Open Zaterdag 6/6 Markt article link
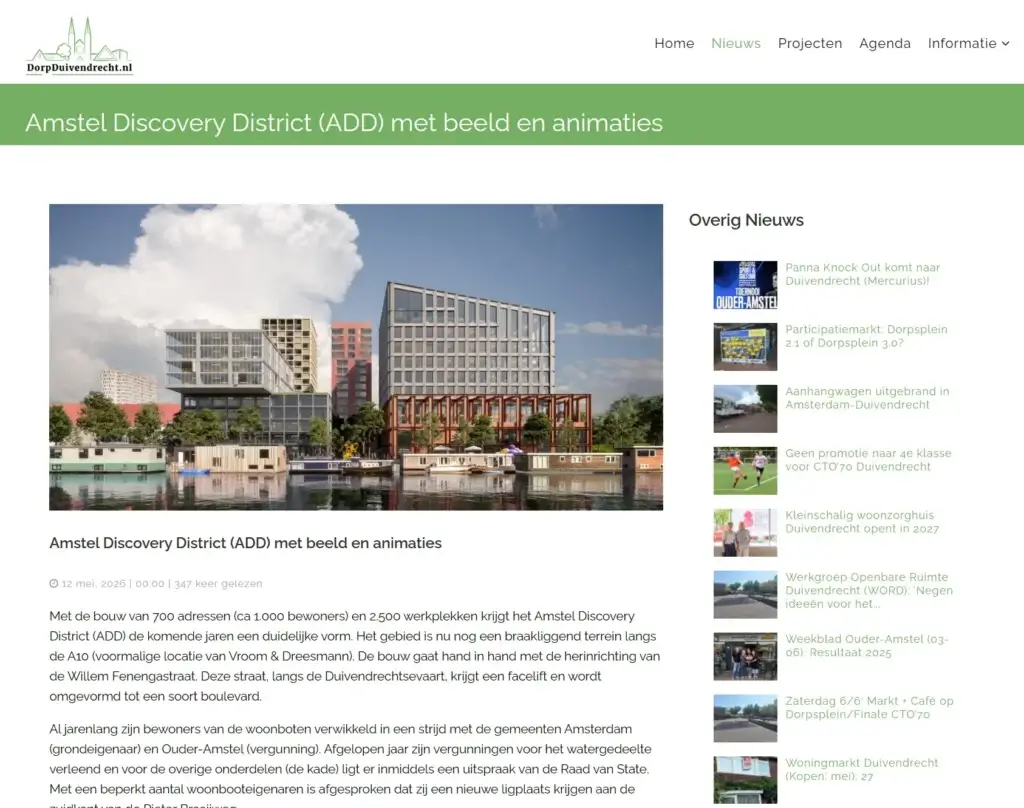Viewport: 1024px width, 808px height. pos(869,707)
